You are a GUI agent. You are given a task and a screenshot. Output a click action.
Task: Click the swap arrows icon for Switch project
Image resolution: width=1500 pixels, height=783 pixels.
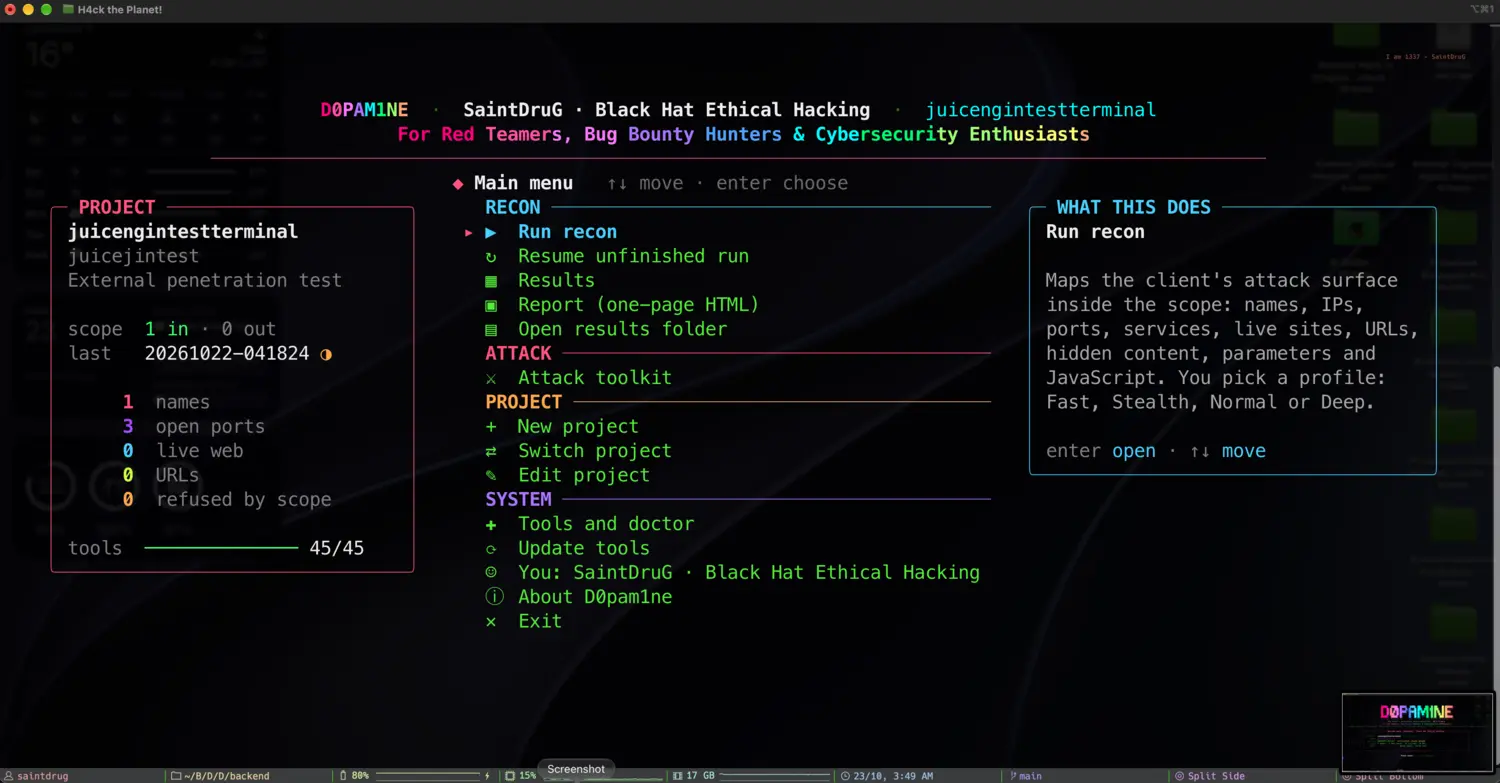(x=491, y=452)
